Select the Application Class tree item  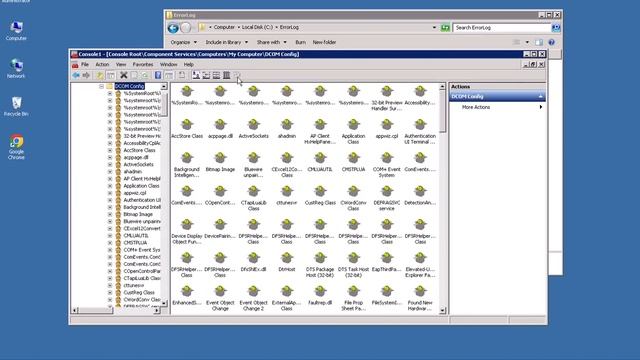point(141,186)
